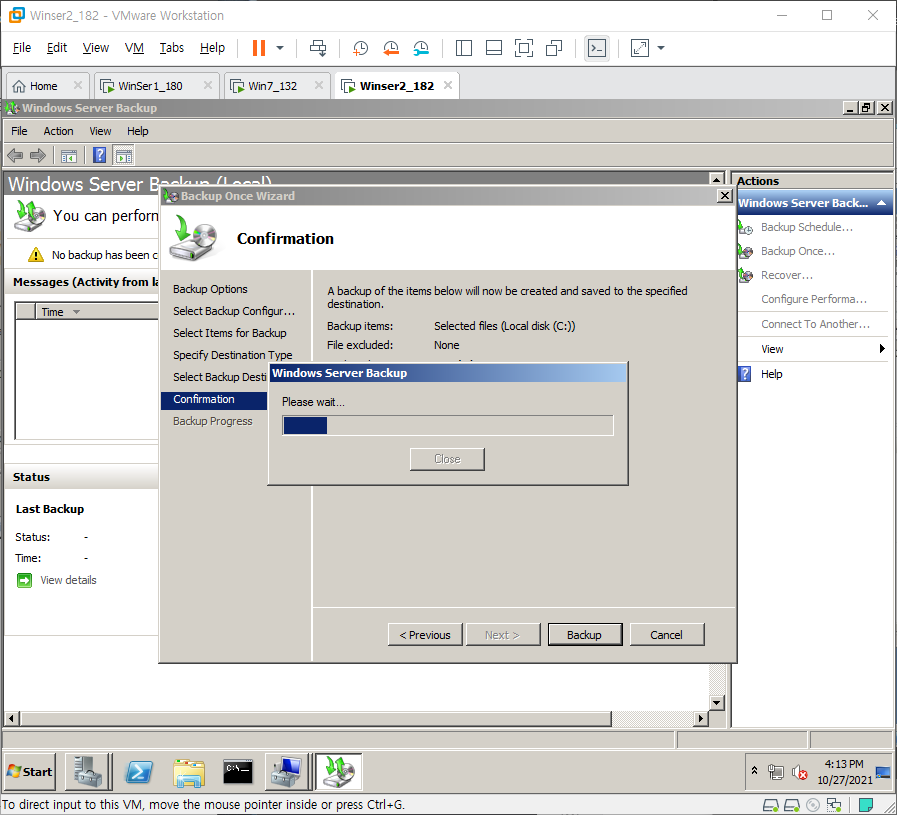Click View details link in Status
897x815 pixels.
click(68, 580)
